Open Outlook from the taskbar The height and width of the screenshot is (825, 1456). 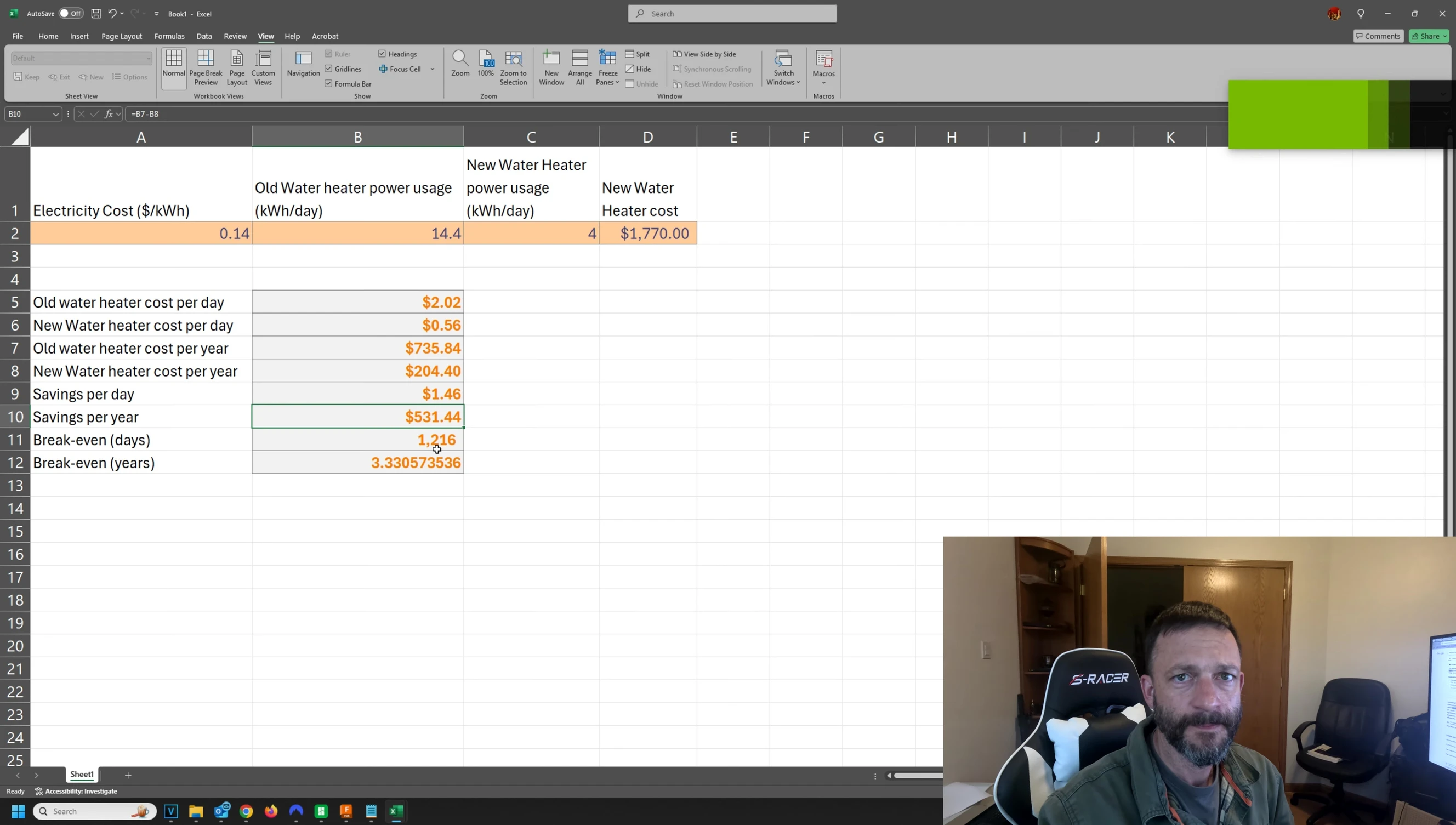coord(221,811)
